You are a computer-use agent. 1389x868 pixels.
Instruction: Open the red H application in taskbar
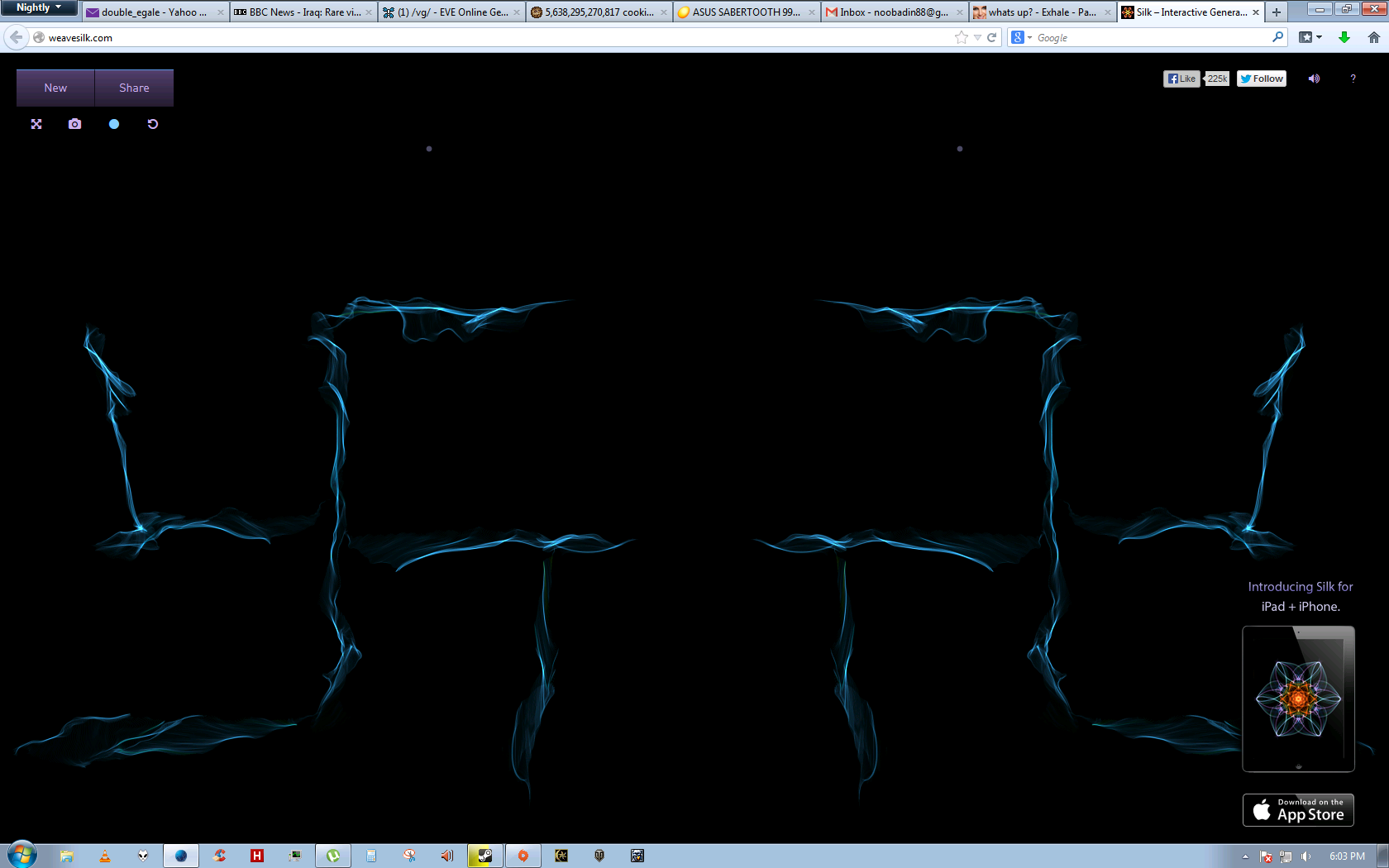coord(257,856)
